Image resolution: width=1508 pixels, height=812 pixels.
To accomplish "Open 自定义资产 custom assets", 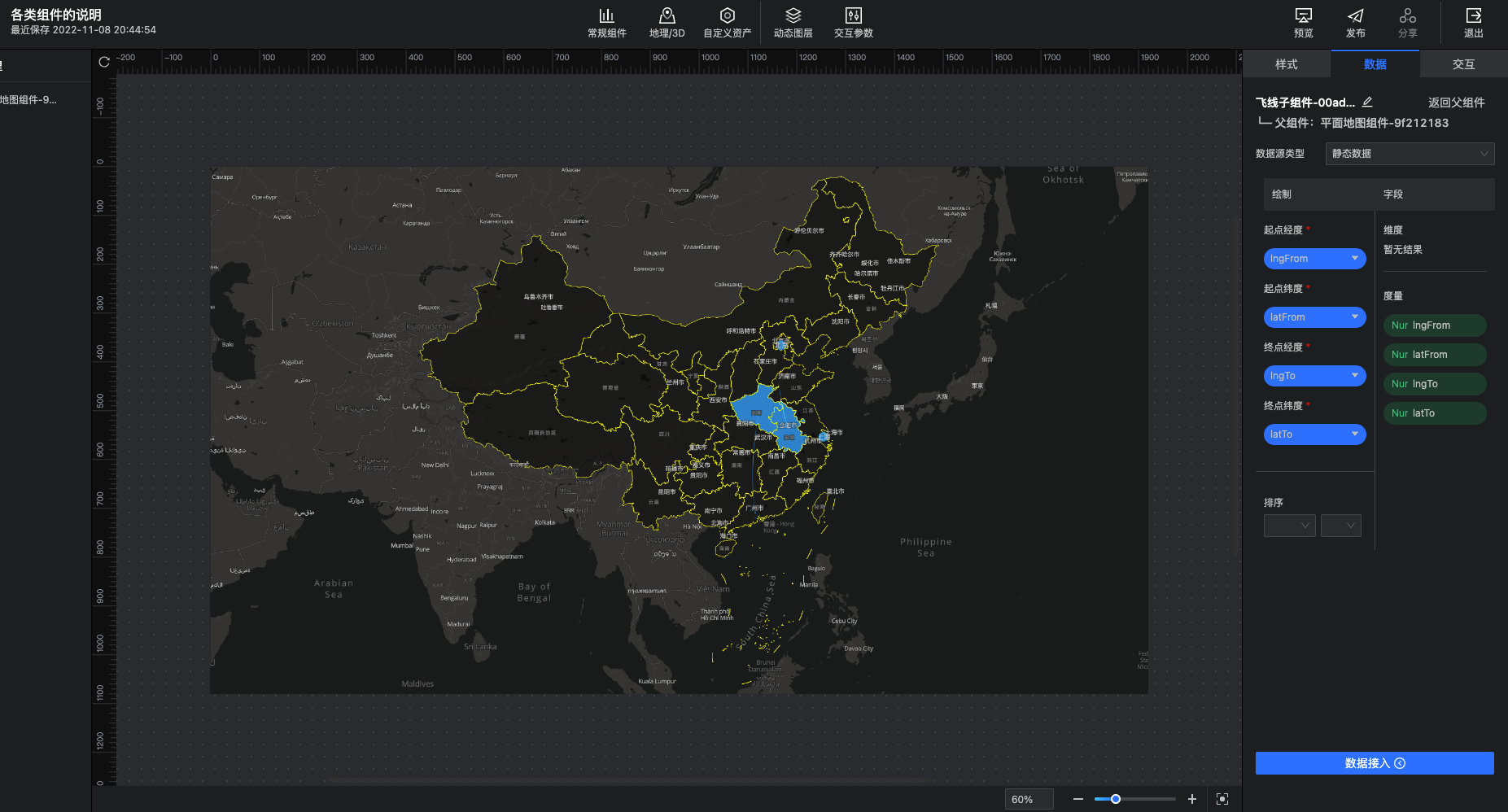I will 727,23.
